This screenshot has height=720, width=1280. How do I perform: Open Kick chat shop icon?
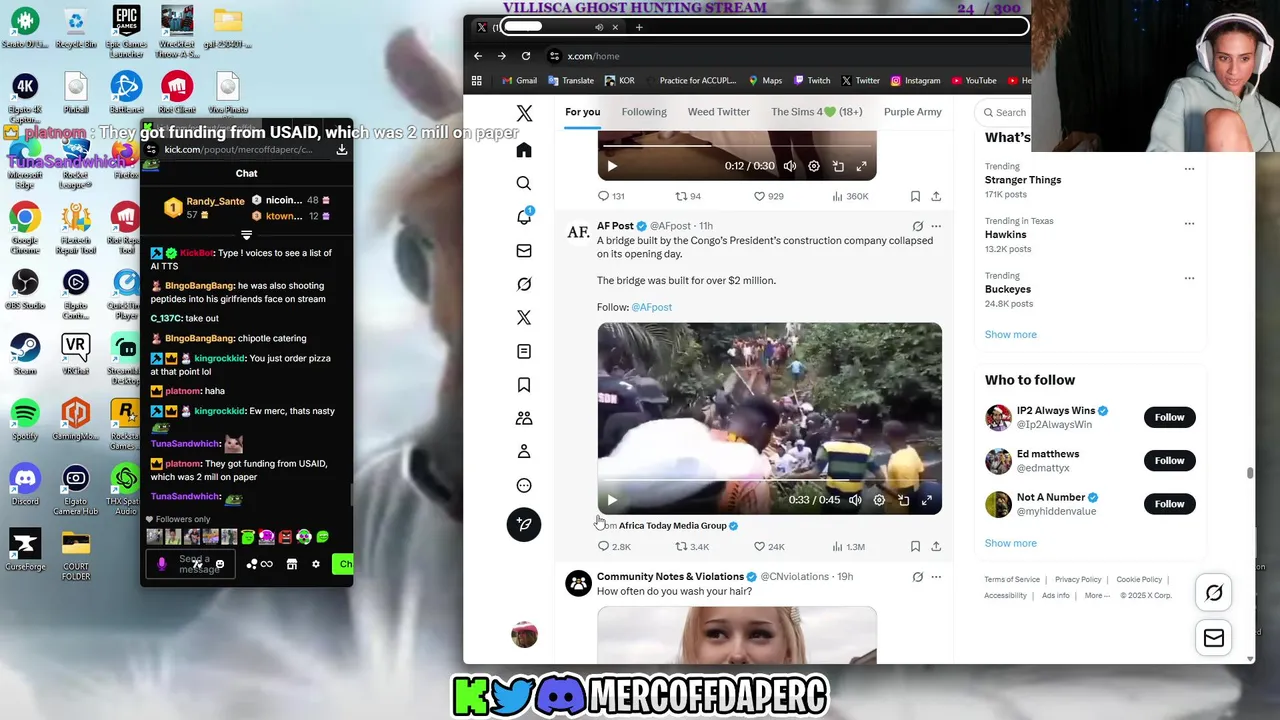(x=292, y=564)
